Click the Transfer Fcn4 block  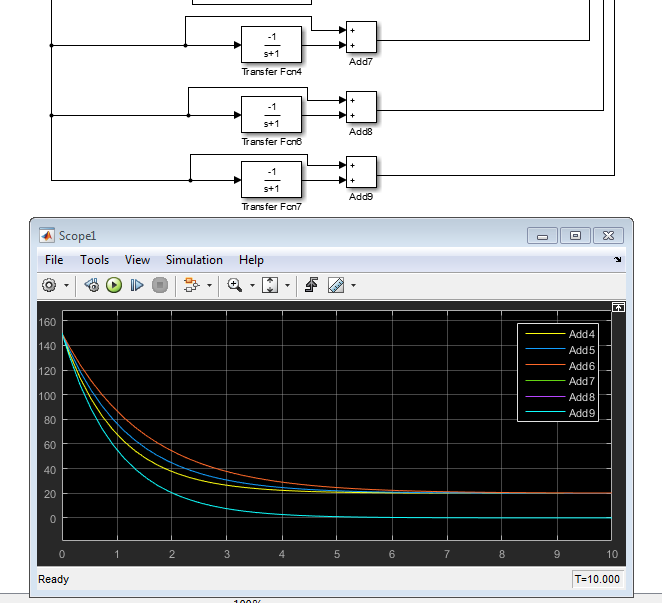(271, 45)
